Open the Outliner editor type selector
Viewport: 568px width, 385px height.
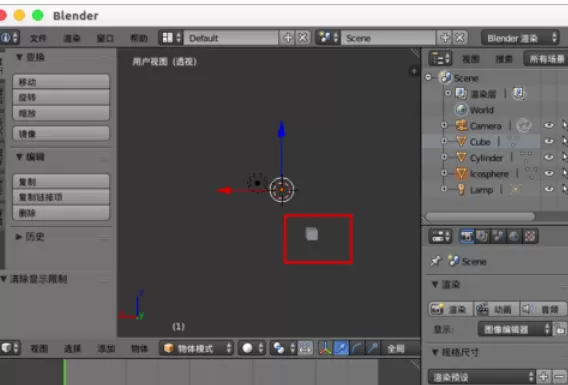(440, 58)
